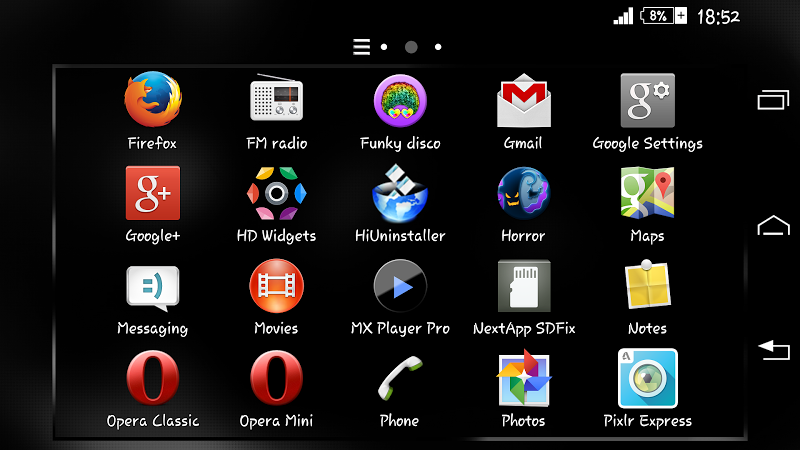
Task: Open Pixlr Express
Action: (647, 378)
